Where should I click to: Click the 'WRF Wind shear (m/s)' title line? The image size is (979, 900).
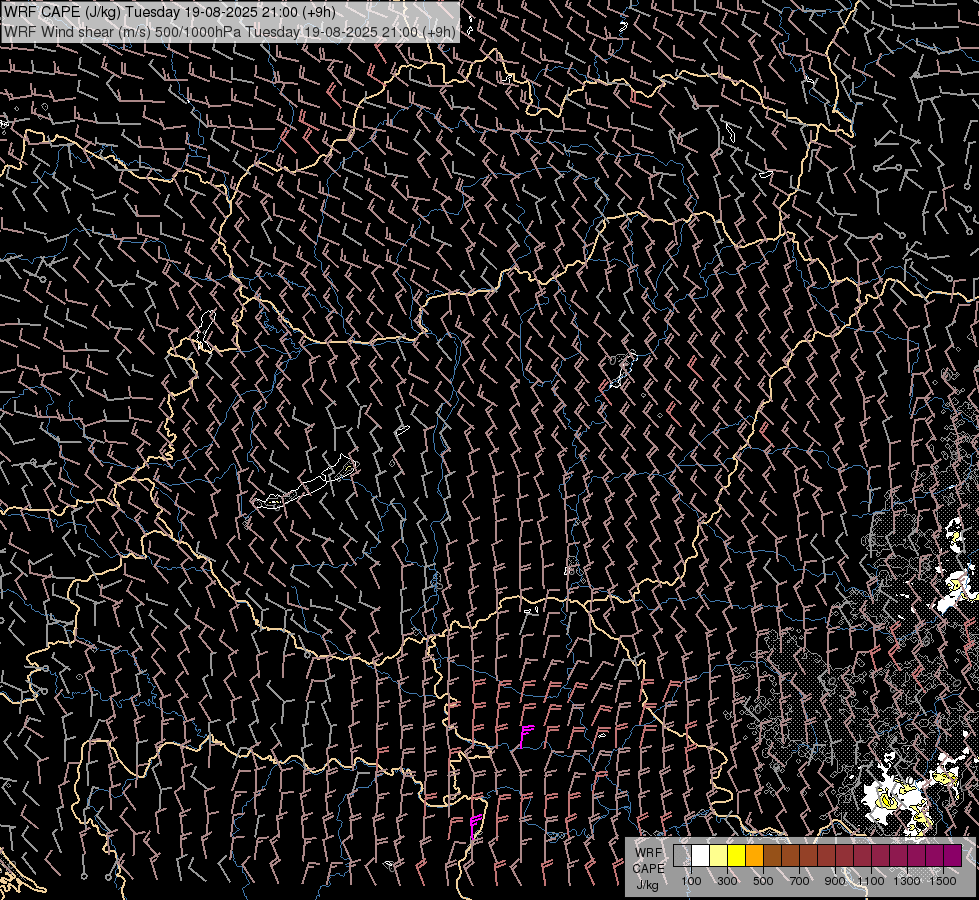230,31
